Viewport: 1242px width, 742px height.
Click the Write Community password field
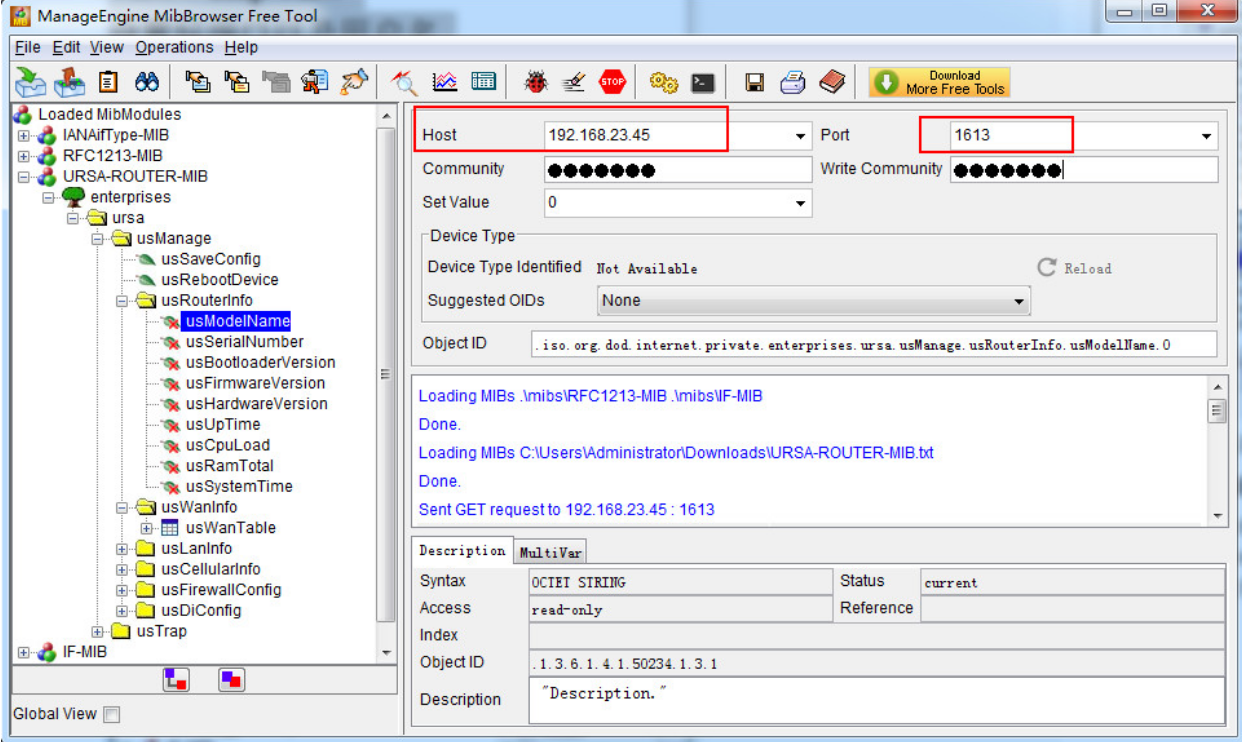point(1084,170)
